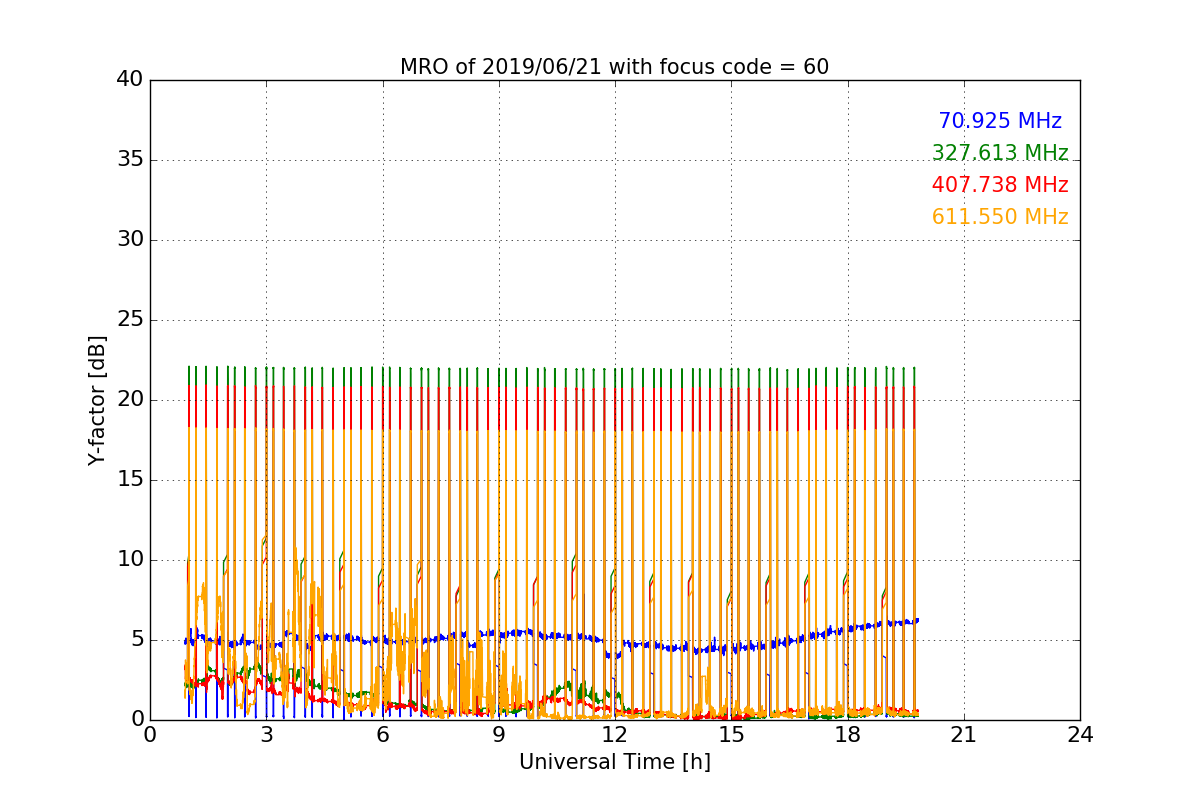Click the x-axis tick label 9
The height and width of the screenshot is (800, 1200).
(x=499, y=734)
